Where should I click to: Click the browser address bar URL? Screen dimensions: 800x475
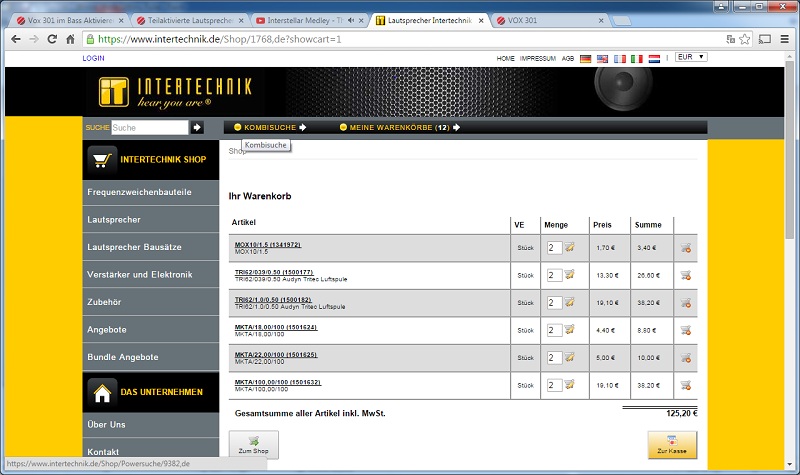(219, 39)
